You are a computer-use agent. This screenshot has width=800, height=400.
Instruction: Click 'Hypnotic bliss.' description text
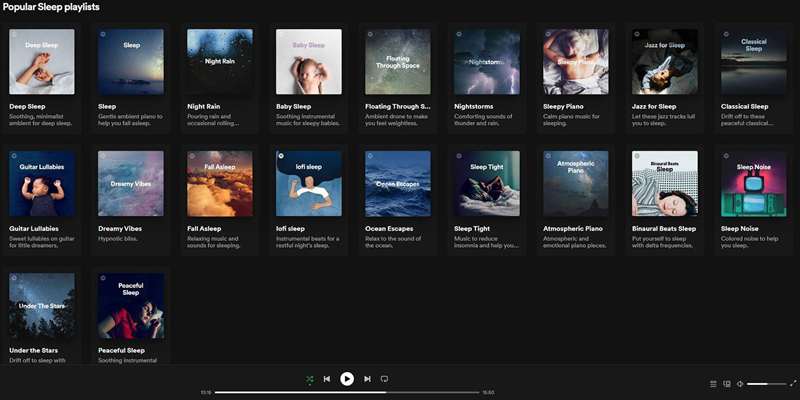[118, 238]
